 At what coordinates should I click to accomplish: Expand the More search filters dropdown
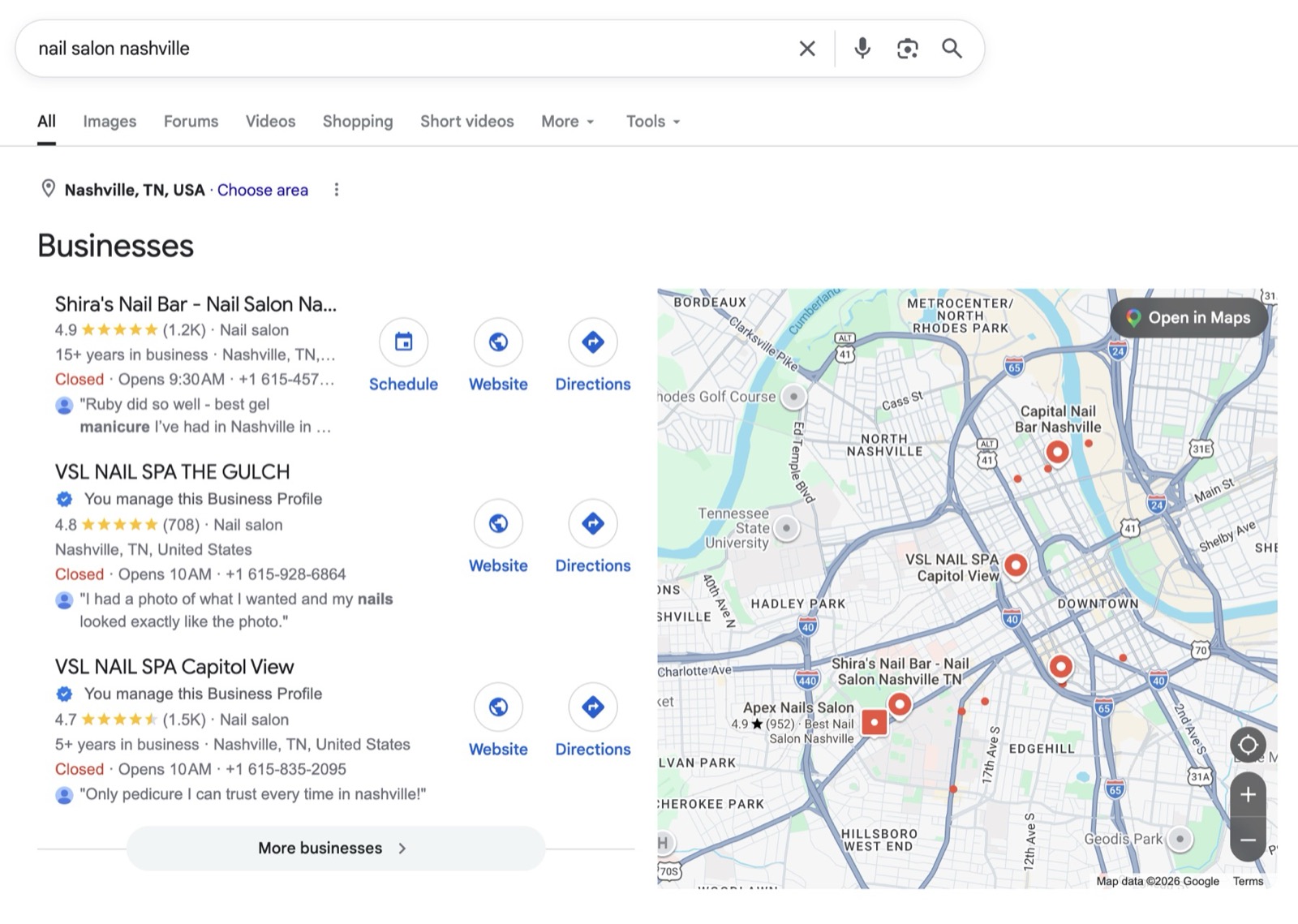(568, 122)
